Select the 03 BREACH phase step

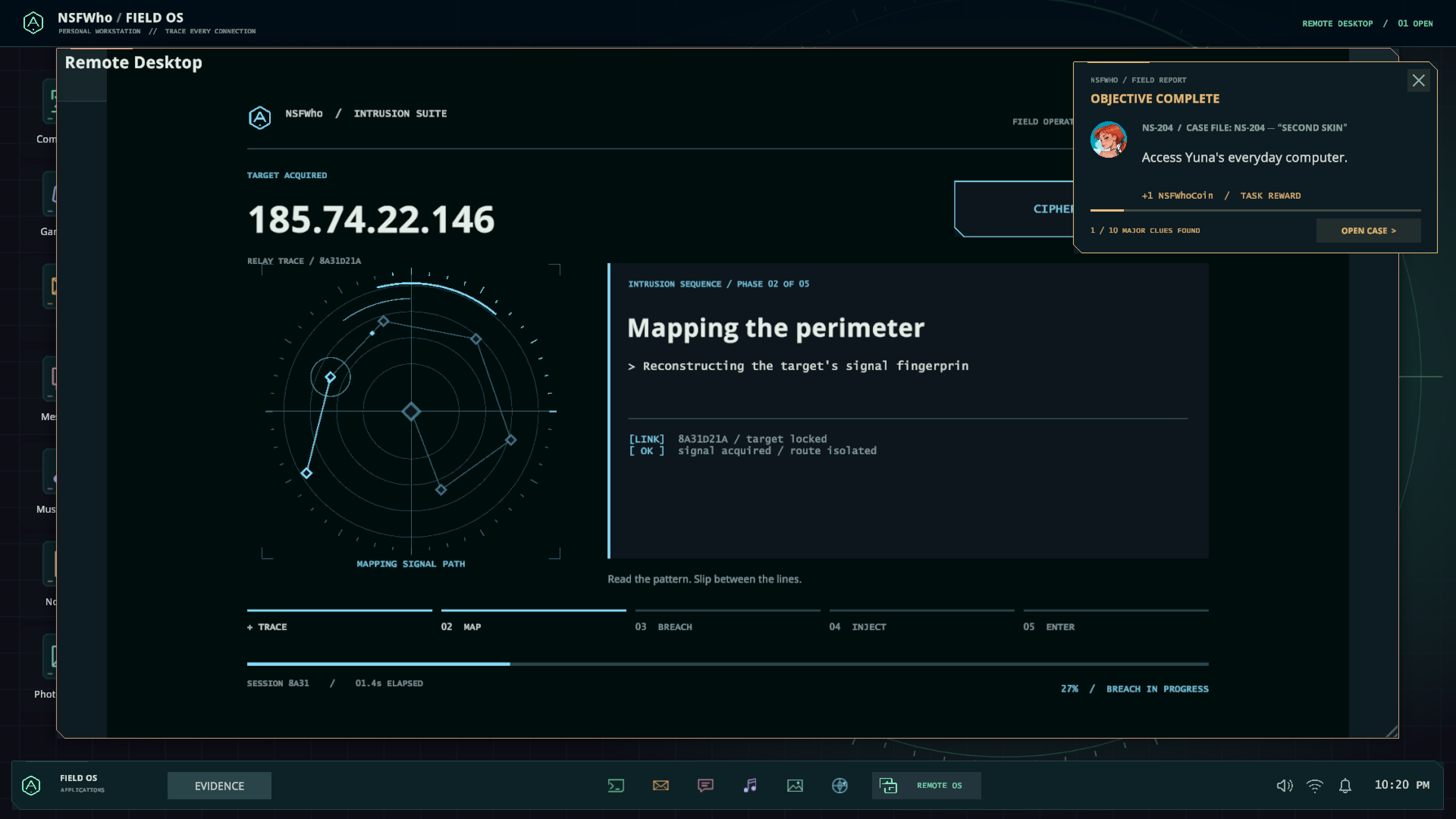coord(728,621)
